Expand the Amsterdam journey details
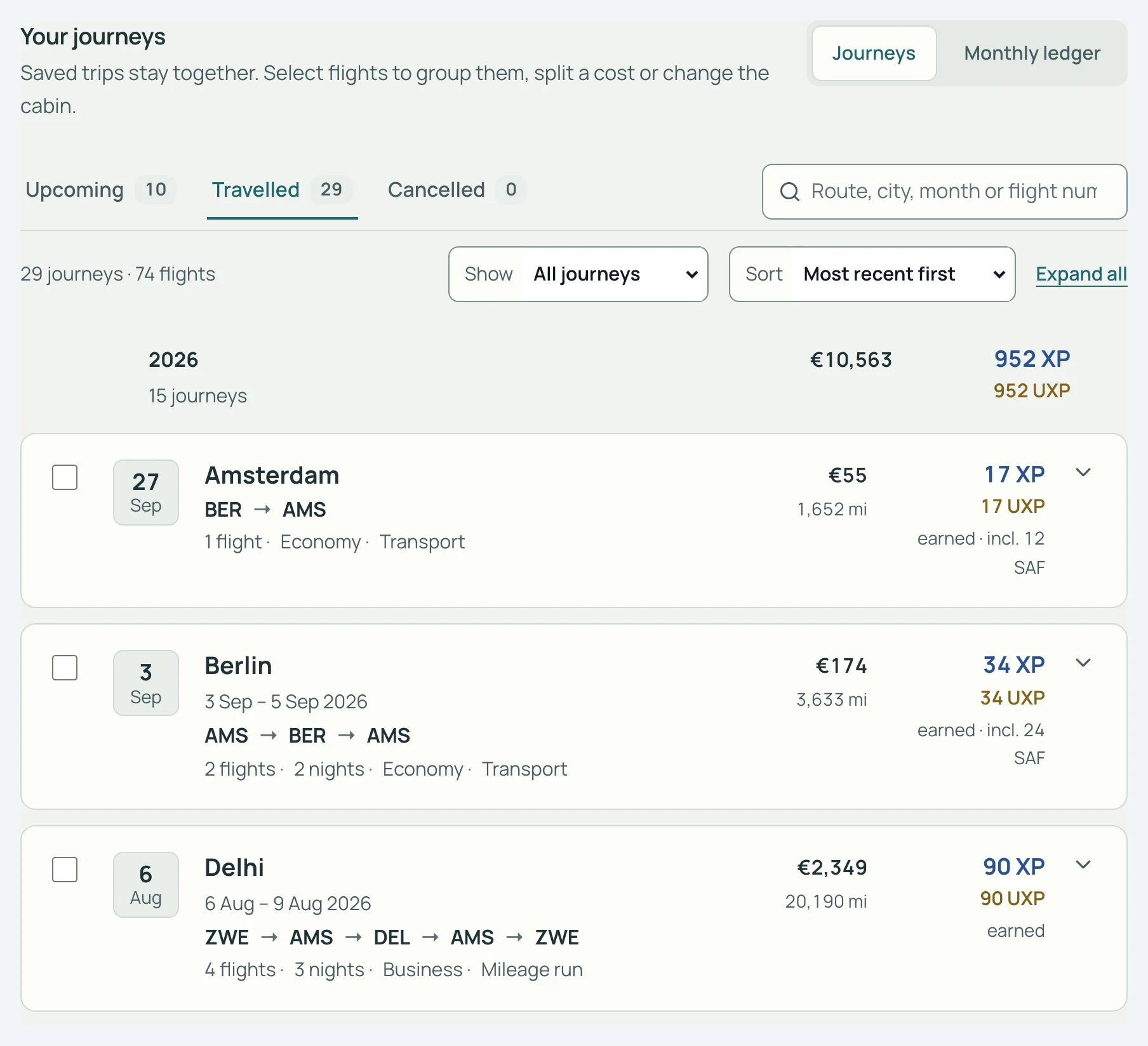The image size is (1148, 1046). 1083,472
